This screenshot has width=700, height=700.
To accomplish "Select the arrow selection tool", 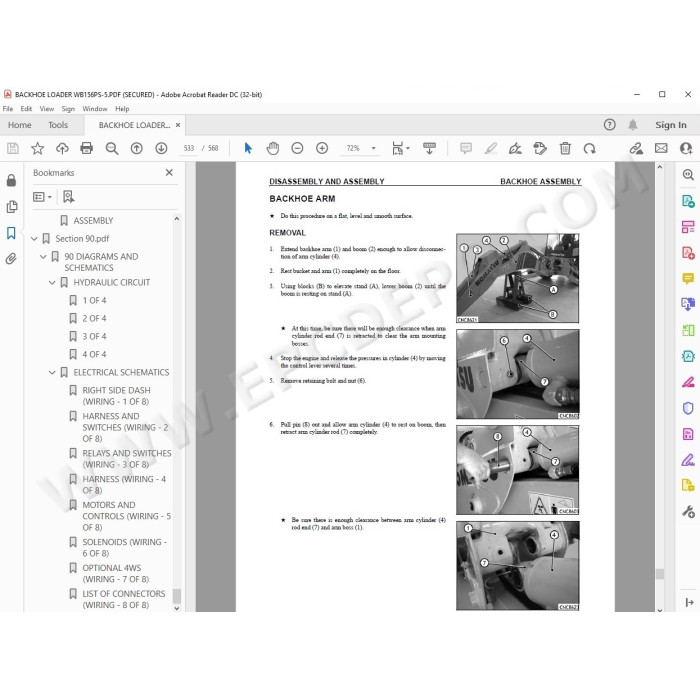I will (x=248, y=148).
